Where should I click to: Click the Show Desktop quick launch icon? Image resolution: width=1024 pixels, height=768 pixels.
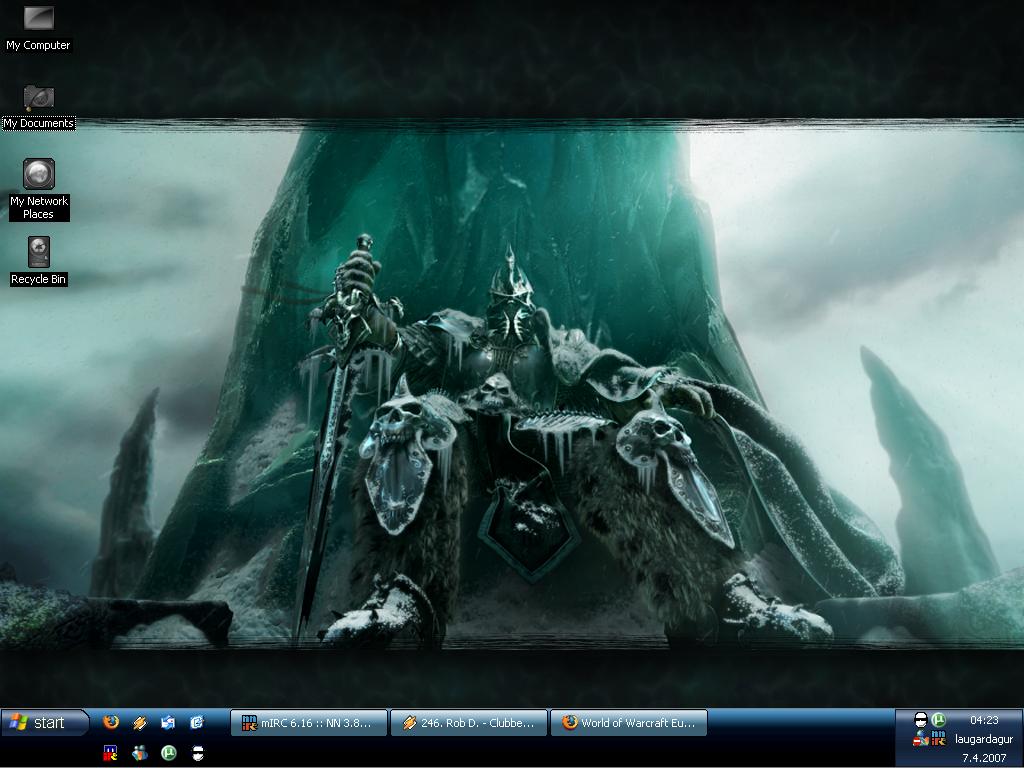click(x=168, y=722)
